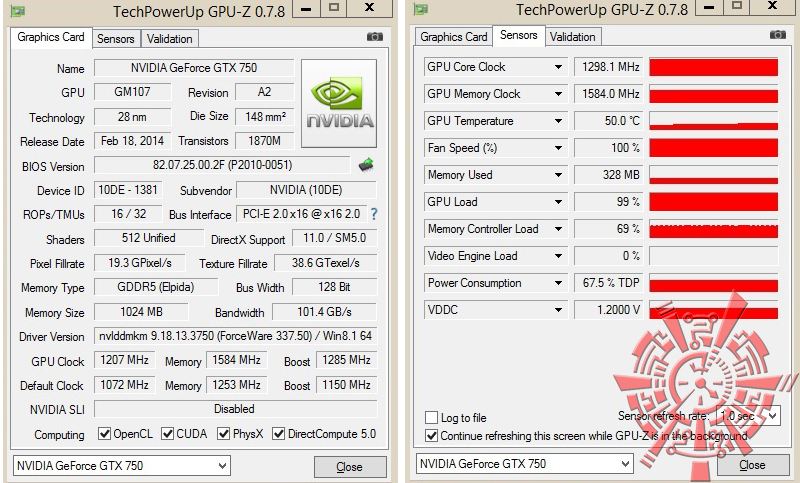Click the camera screenshot icon in Sensors window
The height and width of the screenshot is (483, 800).
778,35
